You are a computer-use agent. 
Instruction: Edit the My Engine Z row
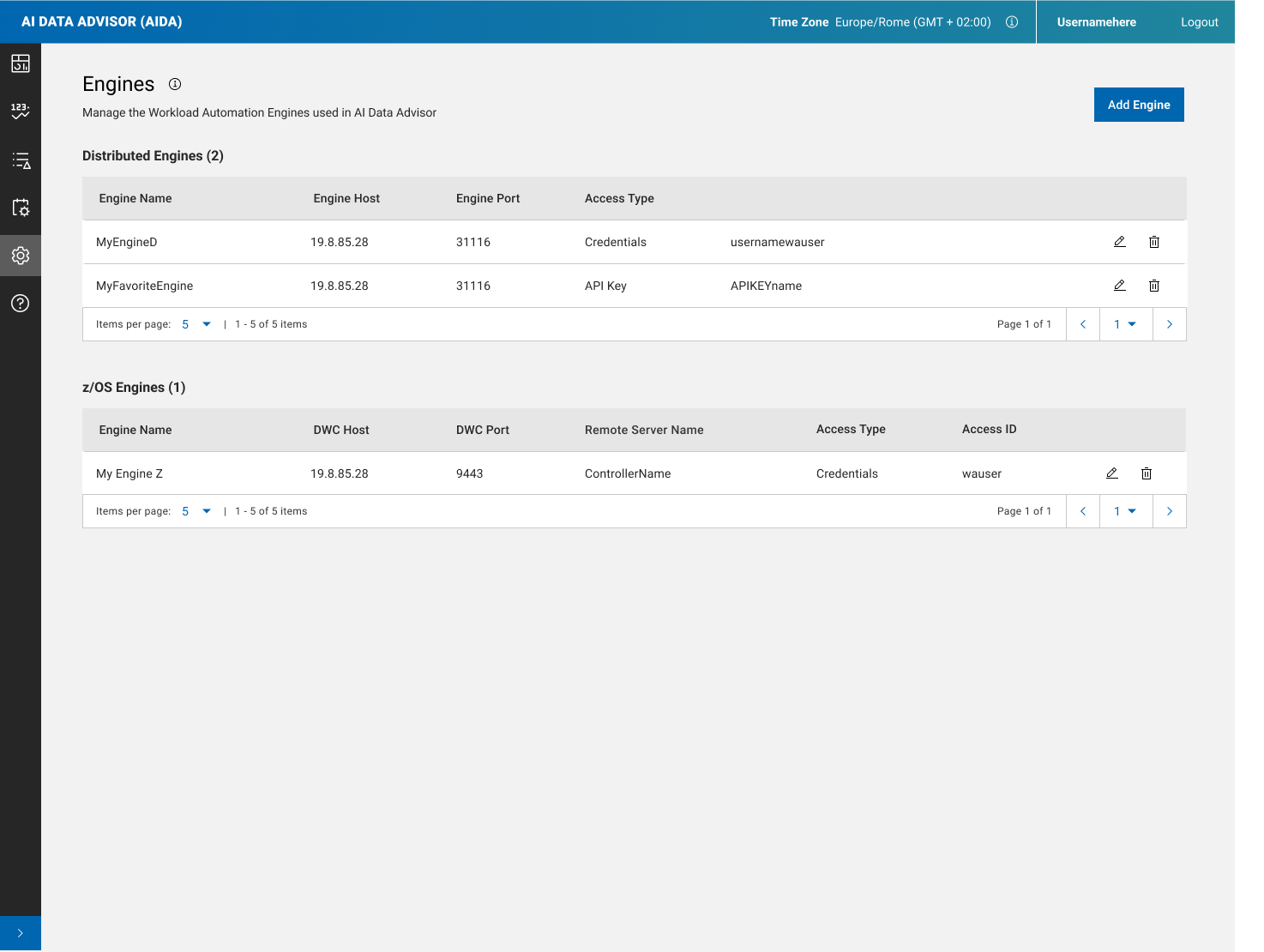pos(1111,473)
